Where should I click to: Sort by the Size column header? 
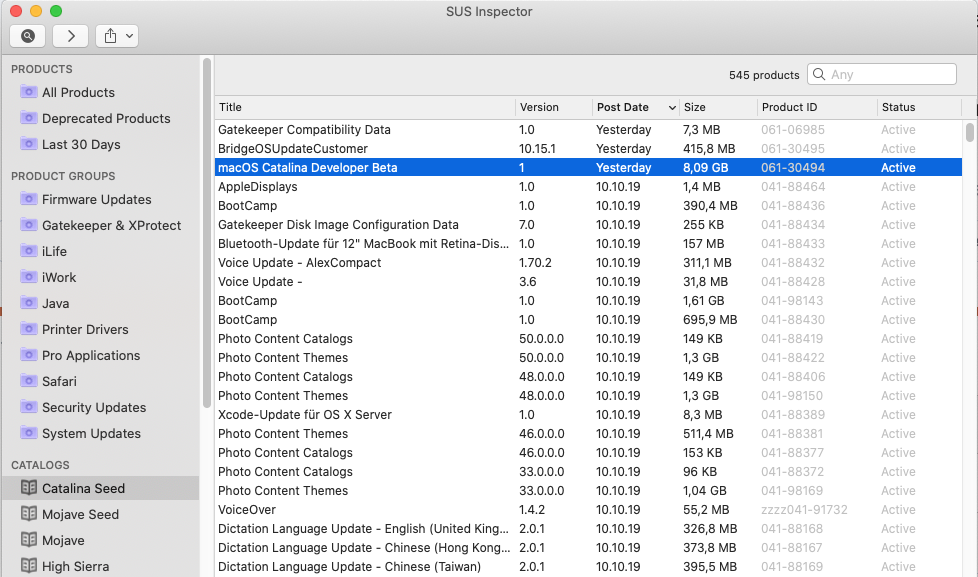[718, 107]
